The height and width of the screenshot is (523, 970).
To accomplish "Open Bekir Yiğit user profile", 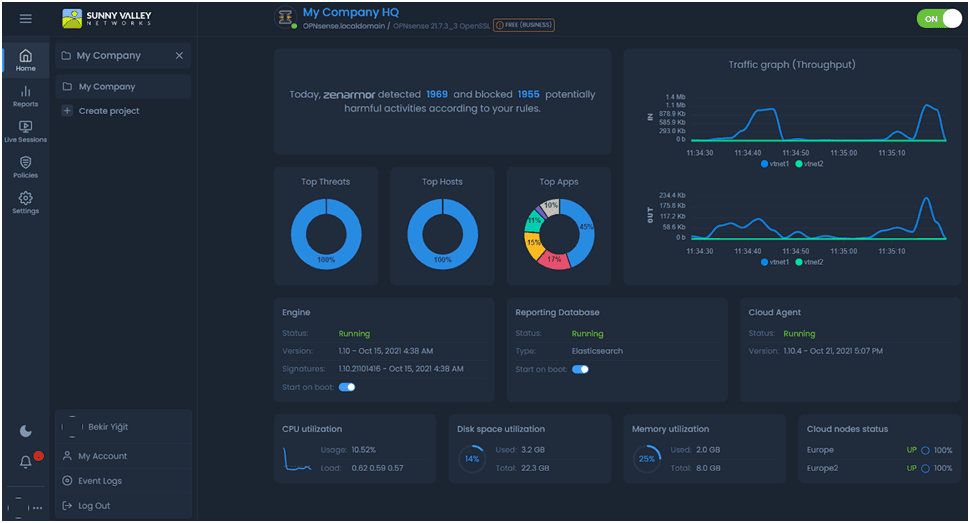I will (x=123, y=427).
